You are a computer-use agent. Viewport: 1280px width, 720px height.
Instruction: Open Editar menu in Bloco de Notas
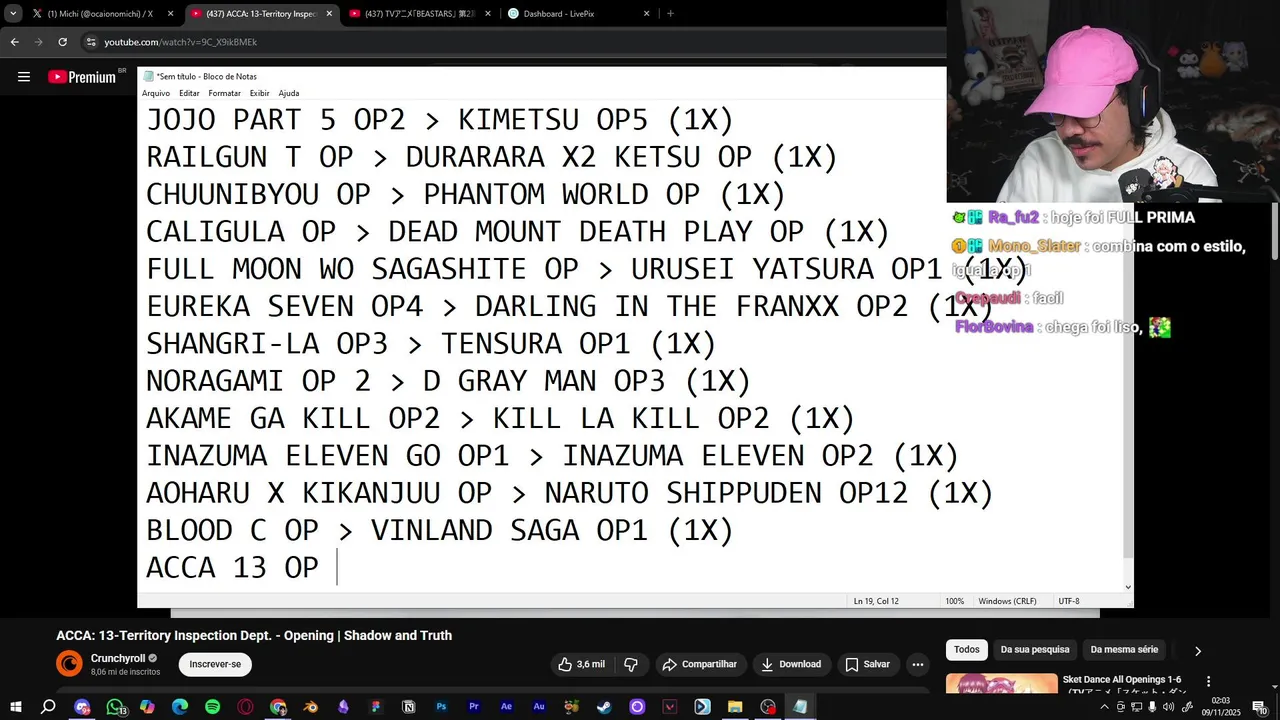tap(189, 93)
